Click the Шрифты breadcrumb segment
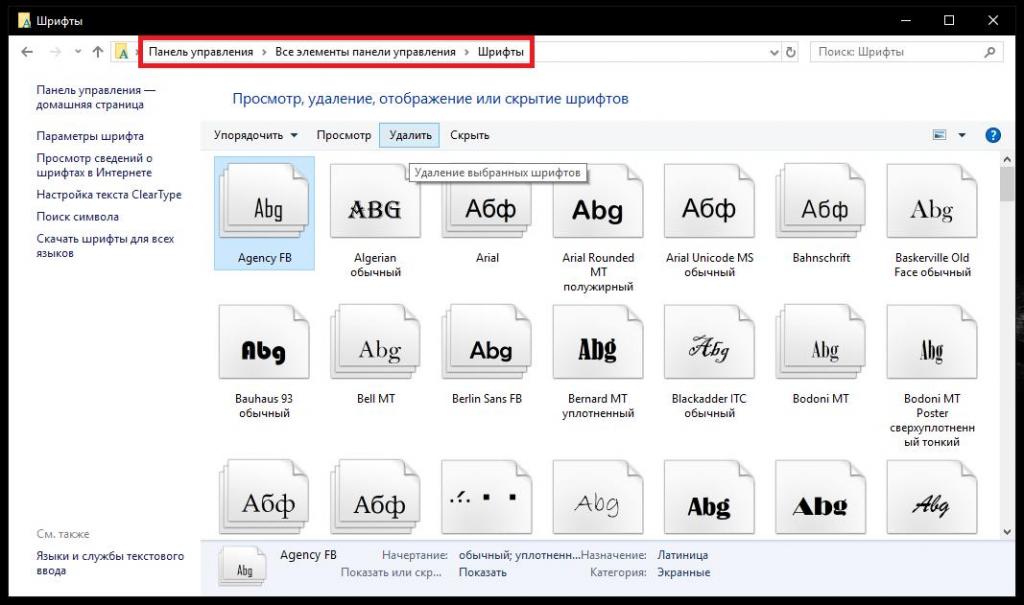Screen dimensions: 1024x605 (500, 52)
